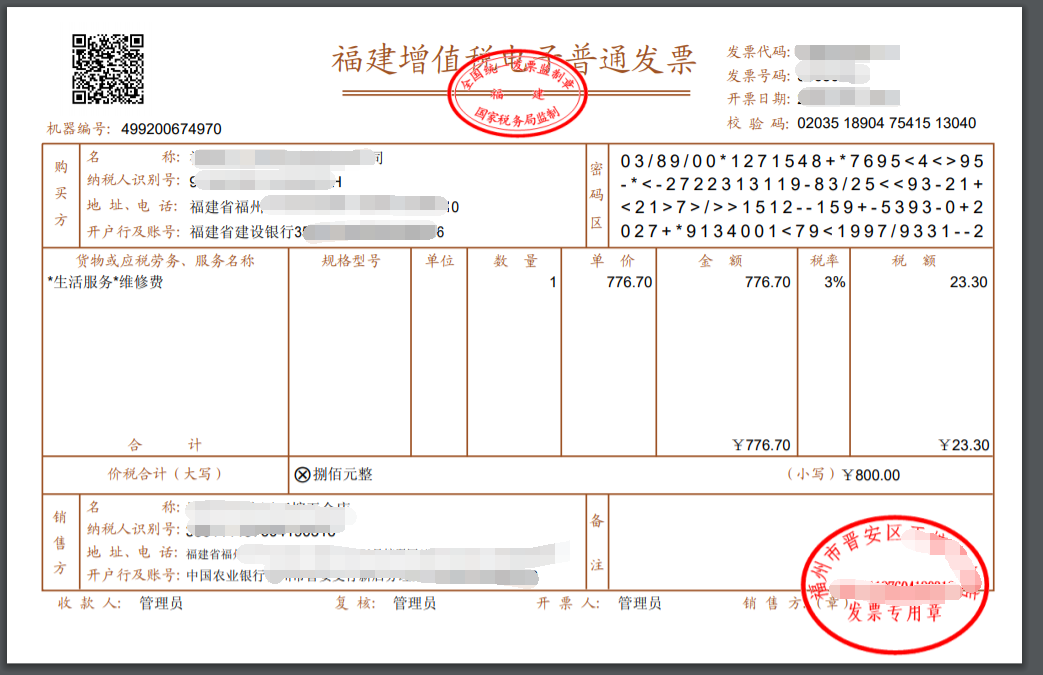
Task: Click the 开票日期 label
Action: pyautogui.click(x=758, y=98)
